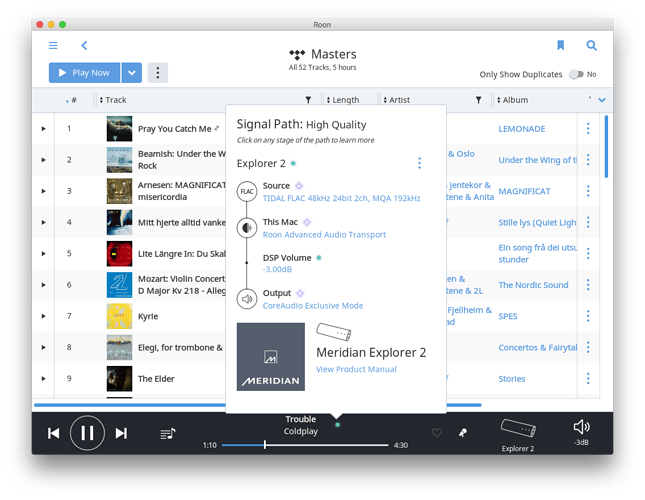Sort by the Artist column header
This screenshot has height=500, width=645.
pyautogui.click(x=397, y=100)
